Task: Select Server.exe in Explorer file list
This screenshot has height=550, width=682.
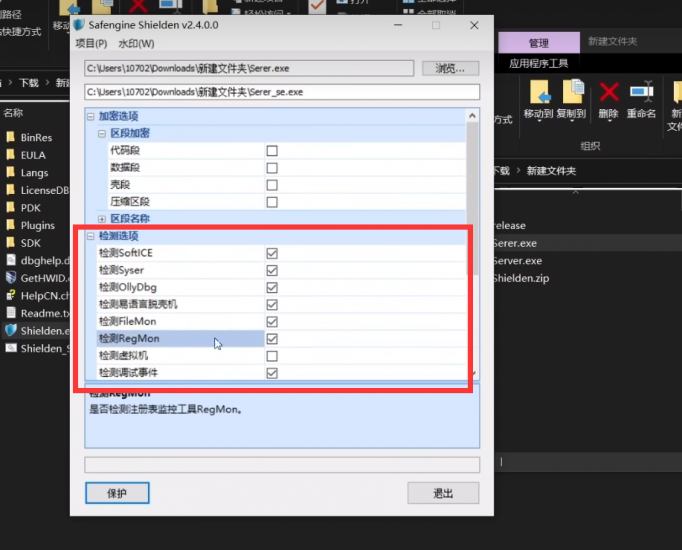Action: tap(518, 260)
